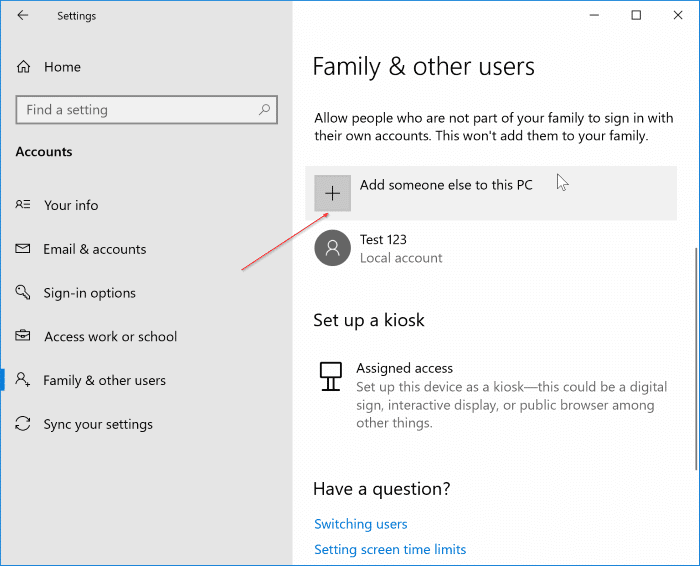This screenshot has width=700, height=566.
Task: Click the Local account label
Action: pyautogui.click(x=401, y=258)
